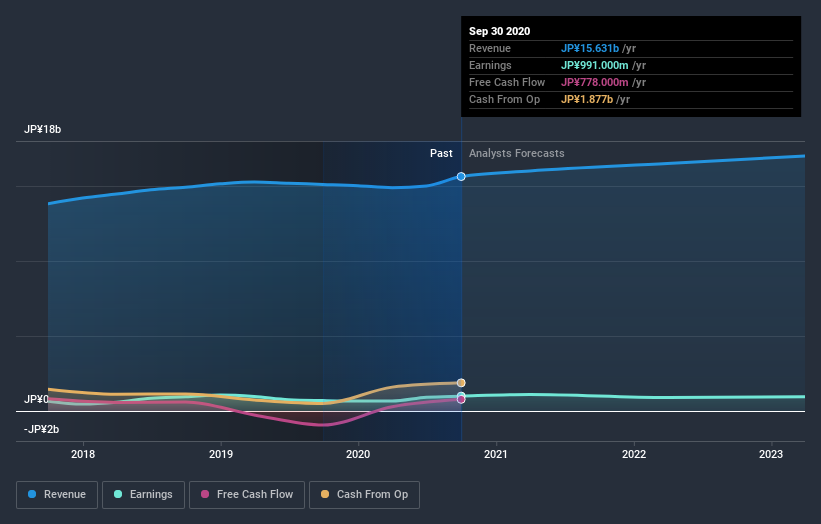Click the 2021 x-axis label
The image size is (821, 524).
[496, 454]
